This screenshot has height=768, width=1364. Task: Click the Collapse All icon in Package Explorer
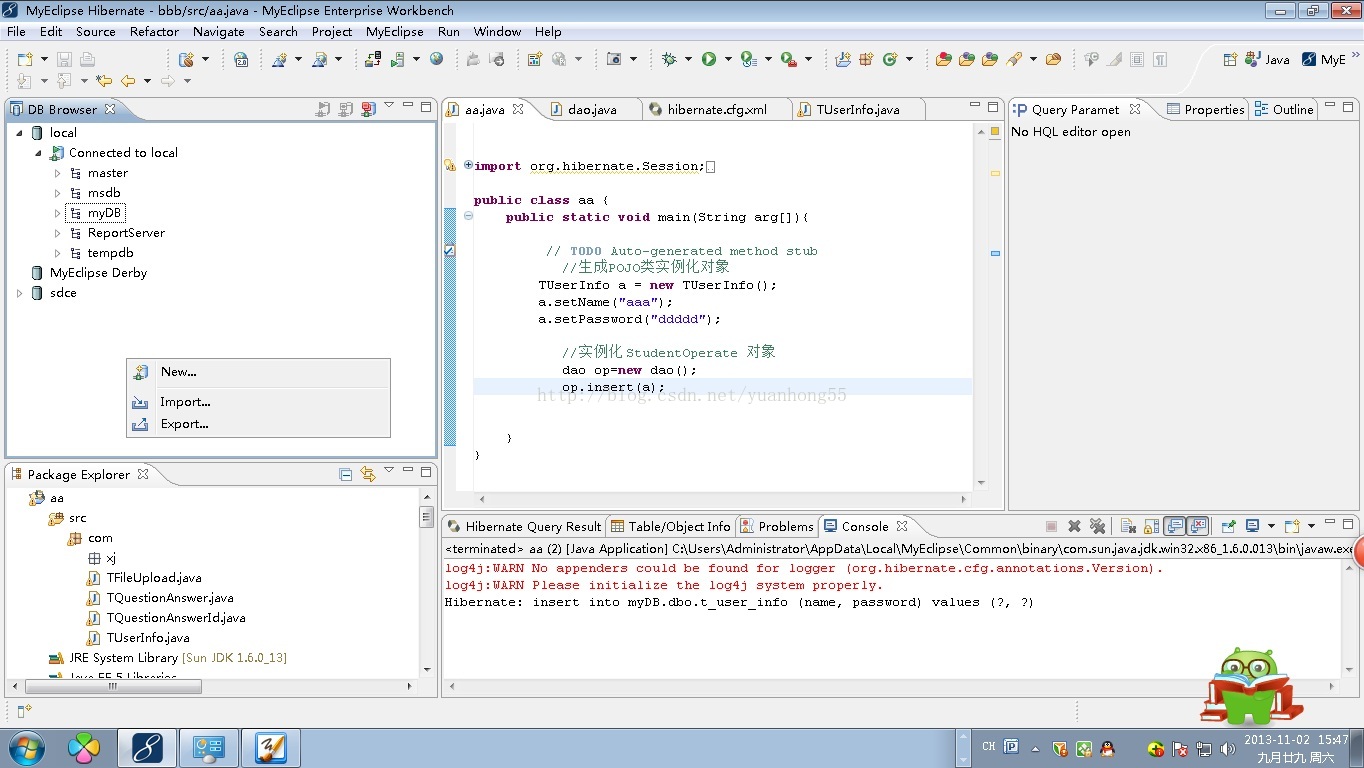[346, 474]
